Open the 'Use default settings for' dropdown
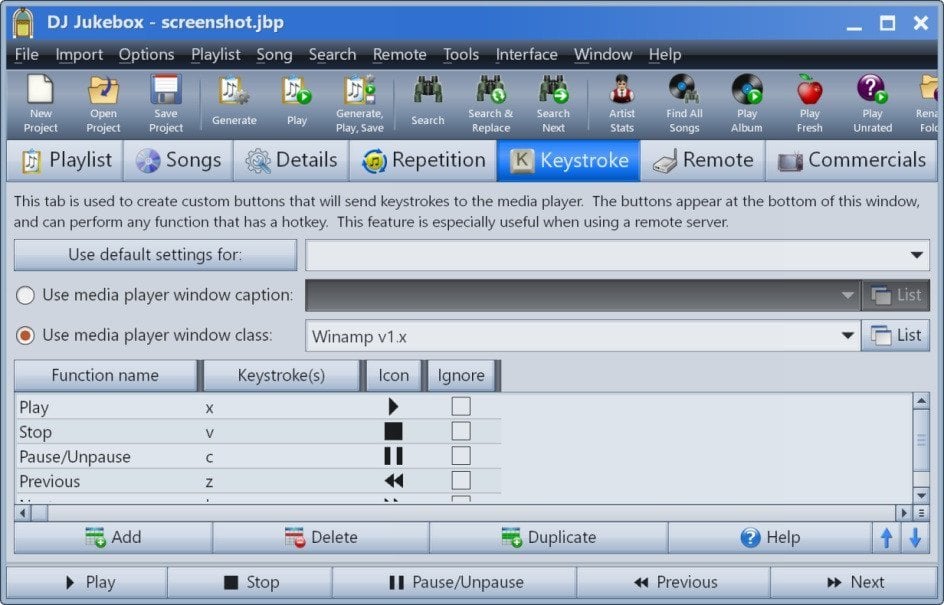 click(x=916, y=255)
